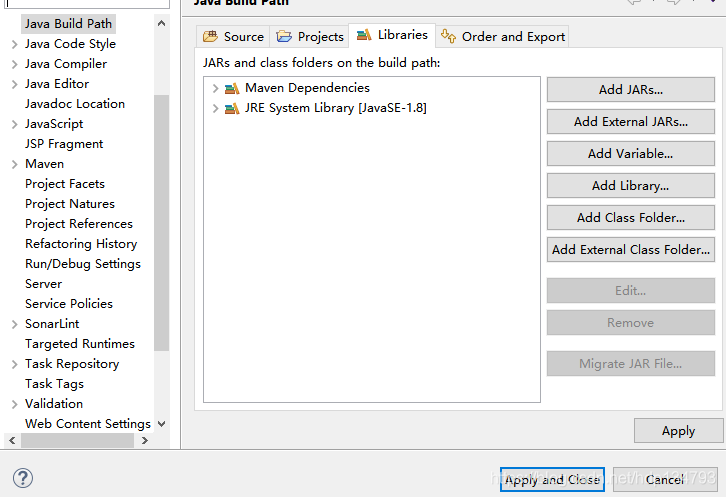The width and height of the screenshot is (726, 497).
Task: Click the sidebar vertical scrollbar thumb
Action: (161, 223)
